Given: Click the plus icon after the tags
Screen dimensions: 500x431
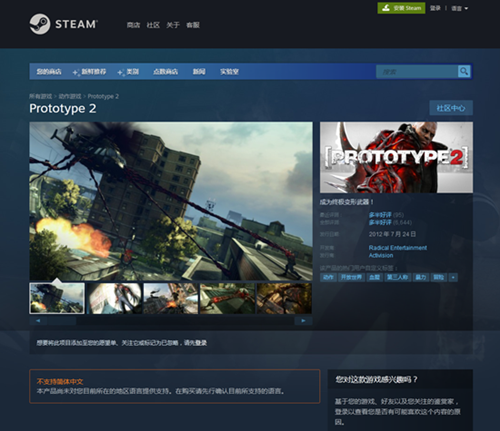Looking at the screenshot, I should coord(453,277).
